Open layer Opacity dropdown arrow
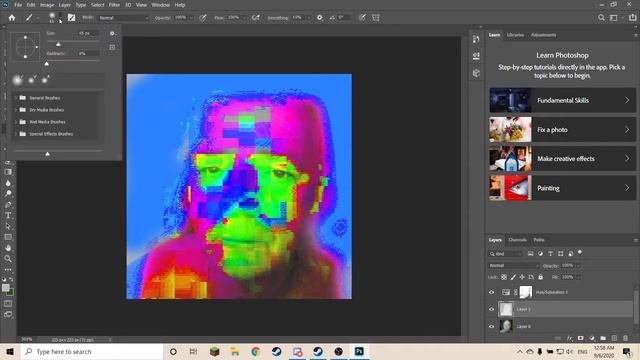Image resolution: width=640 pixels, height=360 pixels. pyautogui.click(x=578, y=266)
